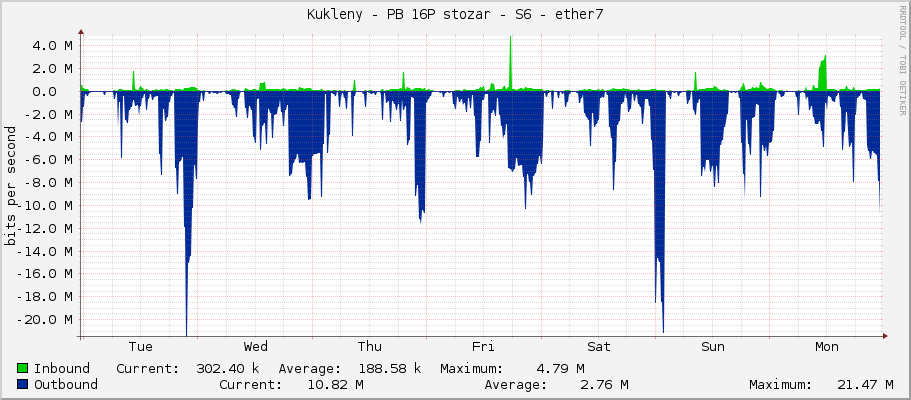
Task: Click the Sat label on the x-axis
Action: pyautogui.click(x=598, y=347)
